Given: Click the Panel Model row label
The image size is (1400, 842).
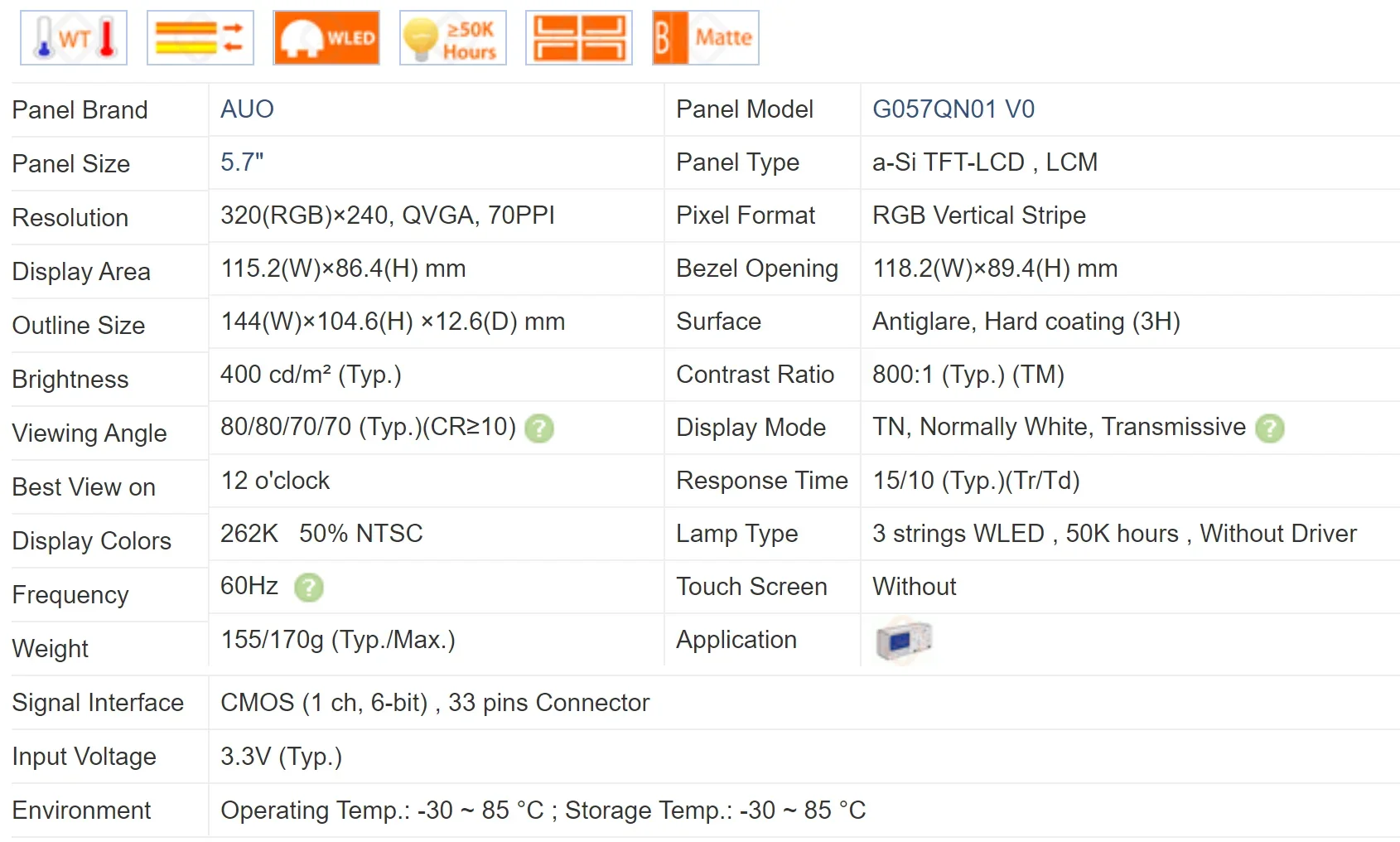Looking at the screenshot, I should click(x=745, y=109).
